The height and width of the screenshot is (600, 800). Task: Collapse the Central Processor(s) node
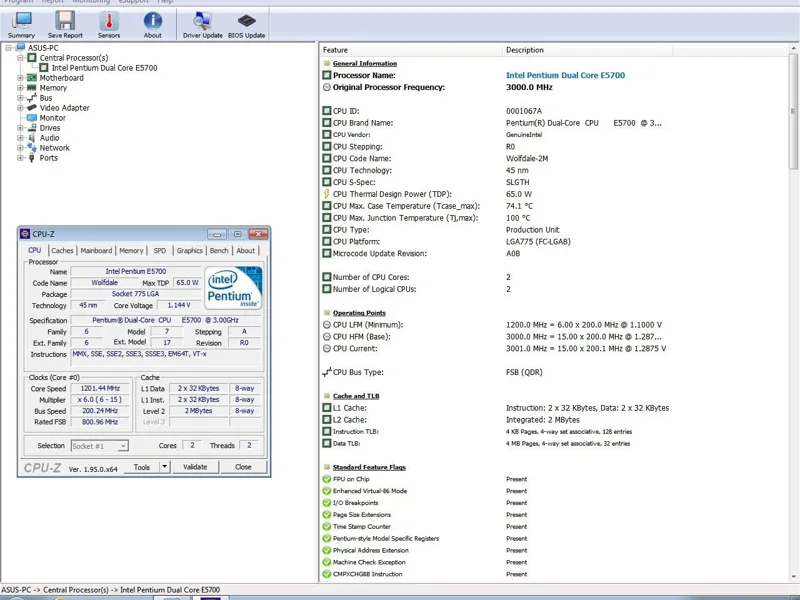point(20,58)
